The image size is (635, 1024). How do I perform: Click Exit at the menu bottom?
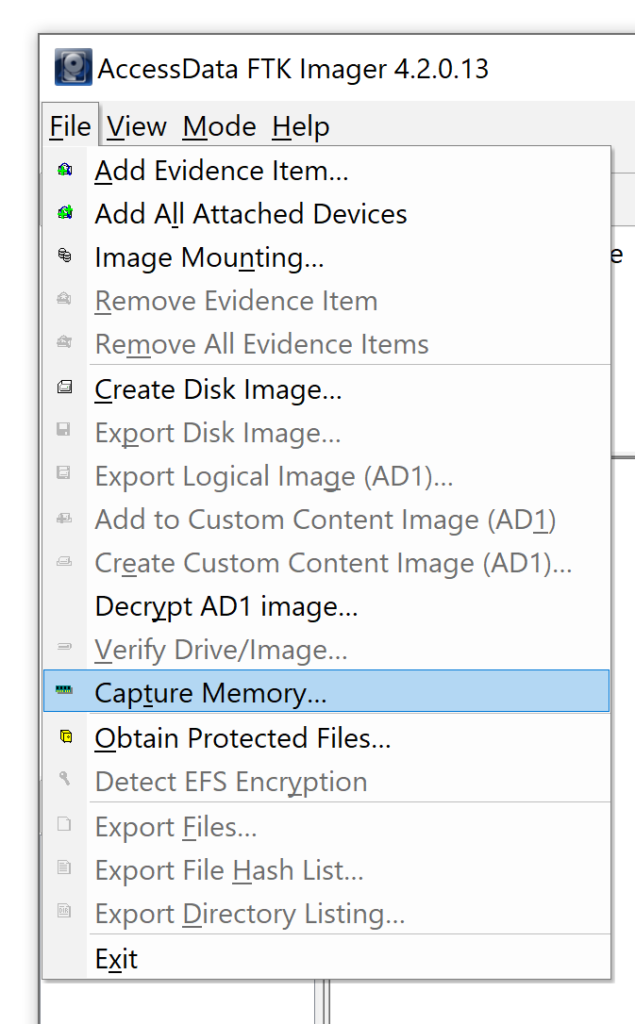pos(116,958)
